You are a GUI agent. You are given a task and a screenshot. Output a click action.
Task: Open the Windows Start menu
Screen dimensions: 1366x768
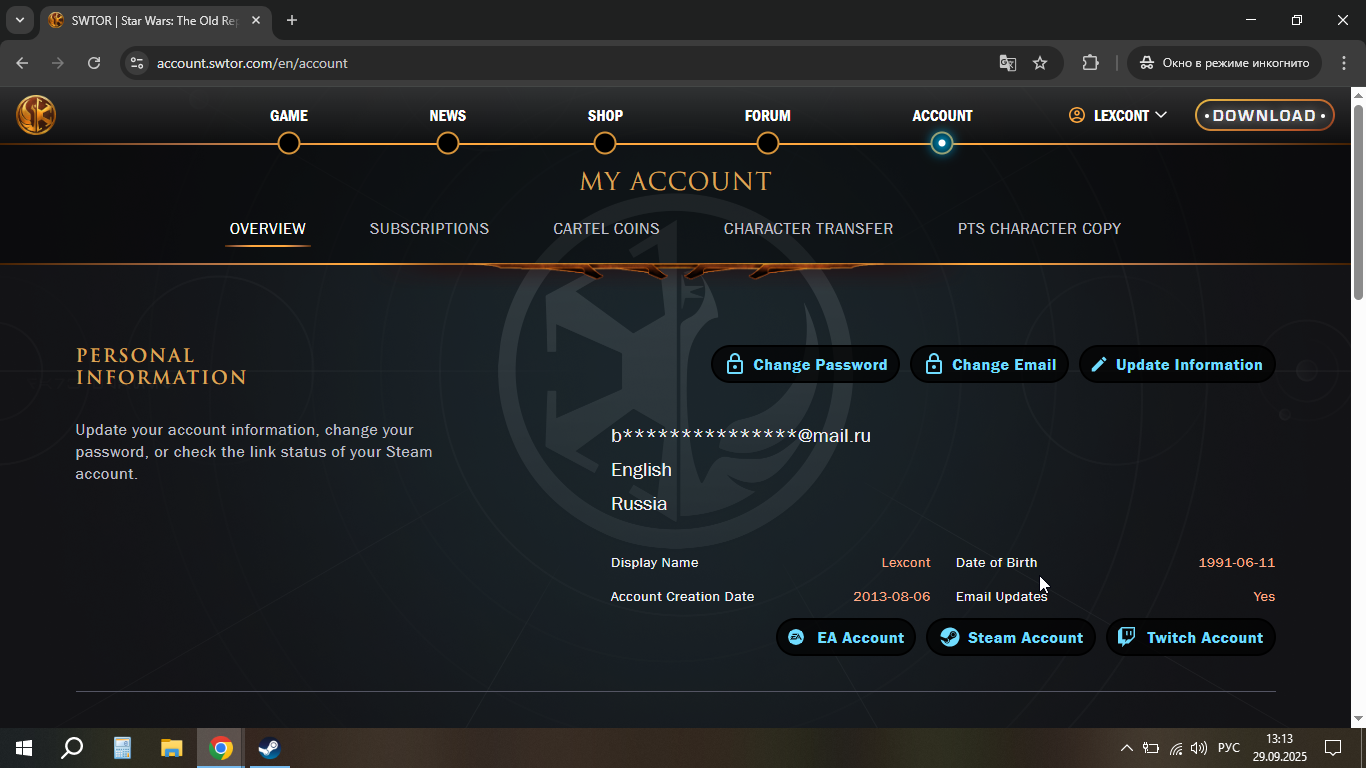24,748
